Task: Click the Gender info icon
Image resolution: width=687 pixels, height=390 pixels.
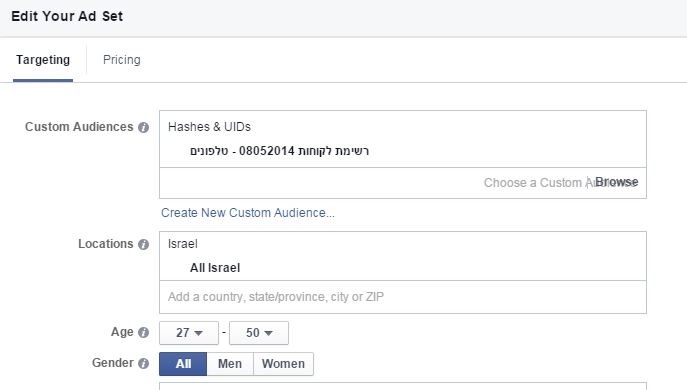Action: point(143,363)
